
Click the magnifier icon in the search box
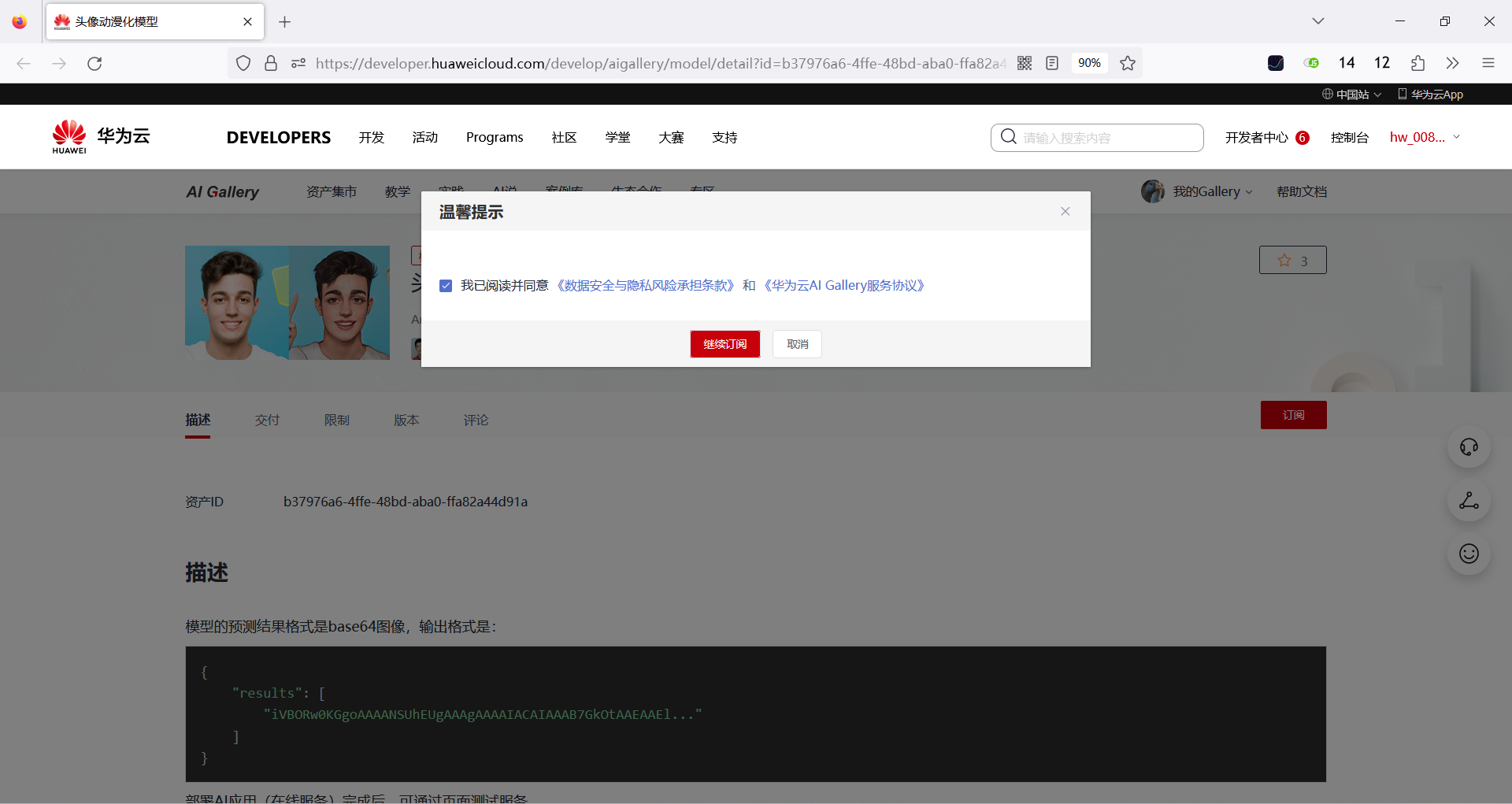(x=1009, y=137)
